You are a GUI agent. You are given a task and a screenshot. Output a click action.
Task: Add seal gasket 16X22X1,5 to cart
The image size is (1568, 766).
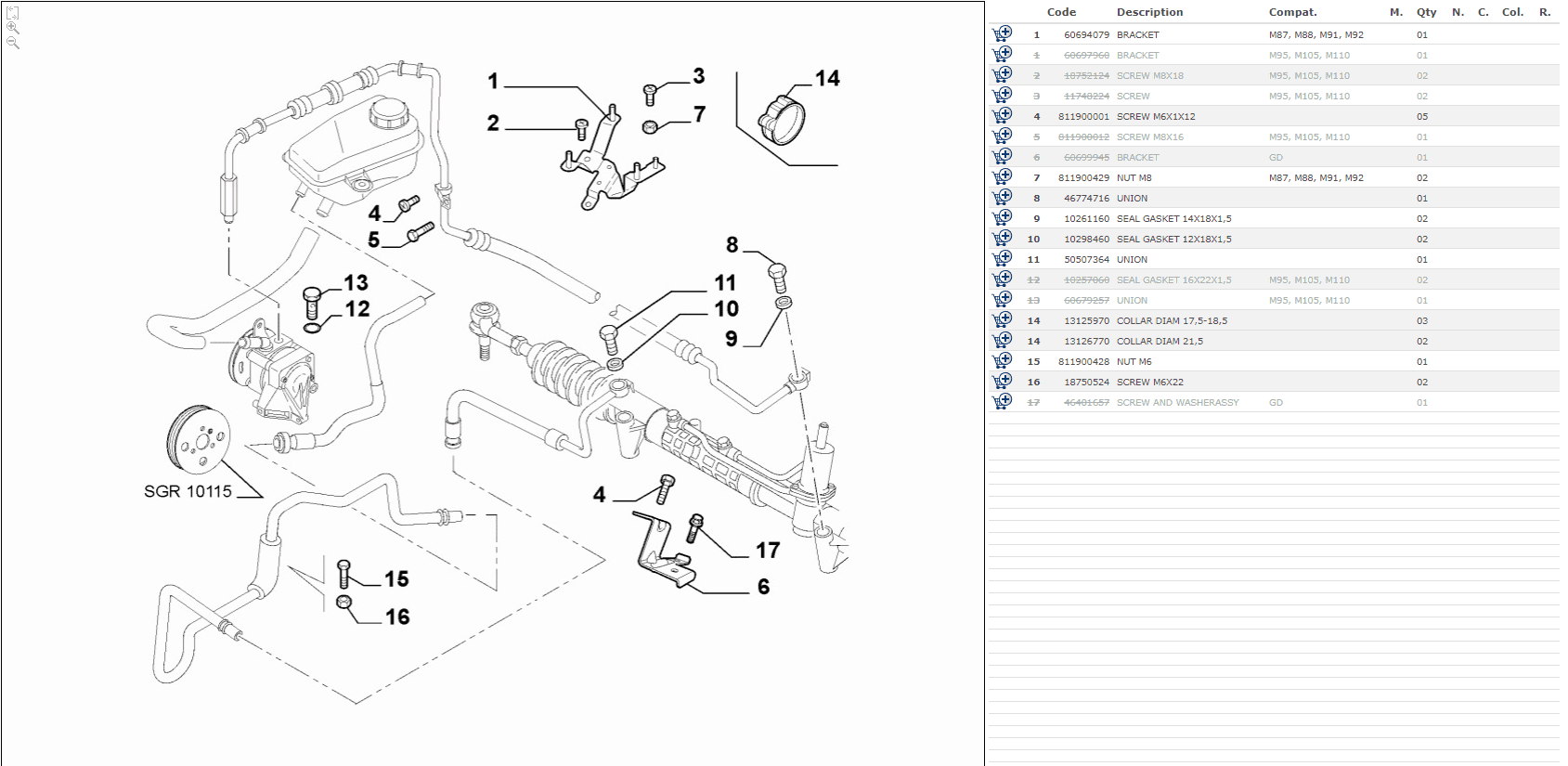coord(1003,279)
